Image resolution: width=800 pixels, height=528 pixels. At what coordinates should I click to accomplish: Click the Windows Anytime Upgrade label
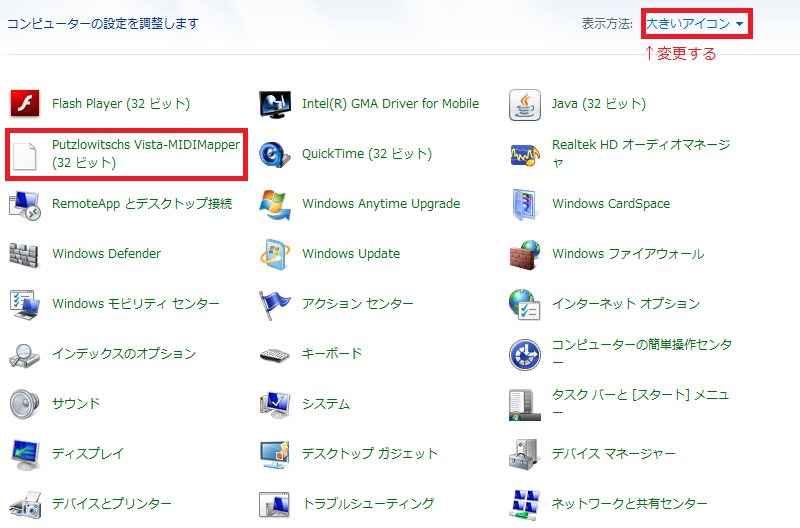381,204
